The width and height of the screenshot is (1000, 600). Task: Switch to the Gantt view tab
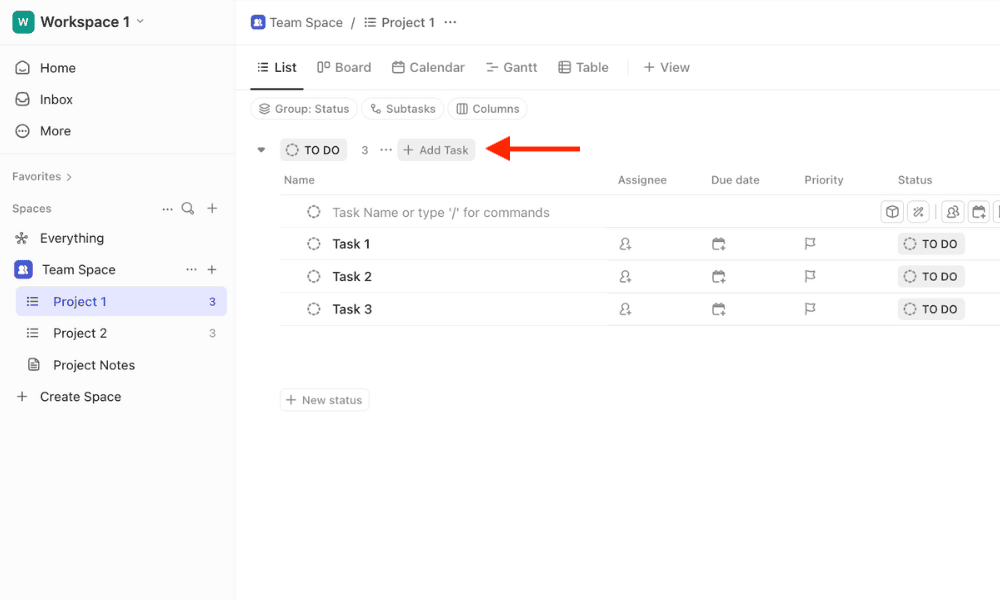click(511, 68)
